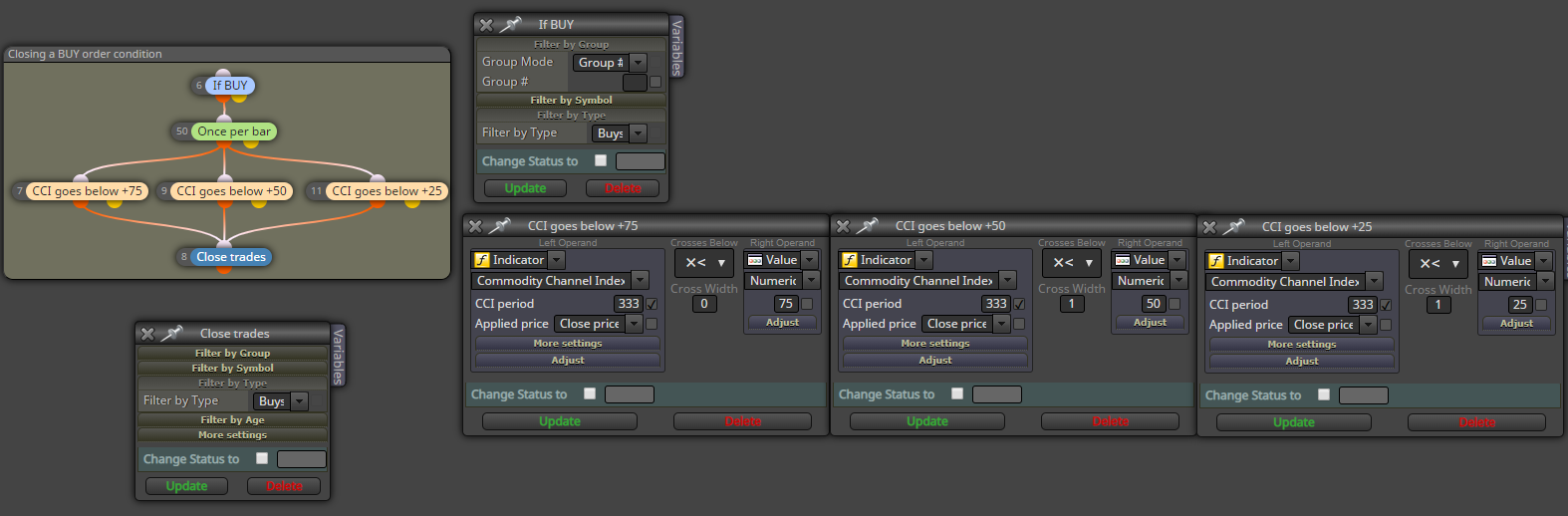1568x516 pixels.
Task: Click the function icon beside Indicator in the +75 panel
Action: click(482, 260)
